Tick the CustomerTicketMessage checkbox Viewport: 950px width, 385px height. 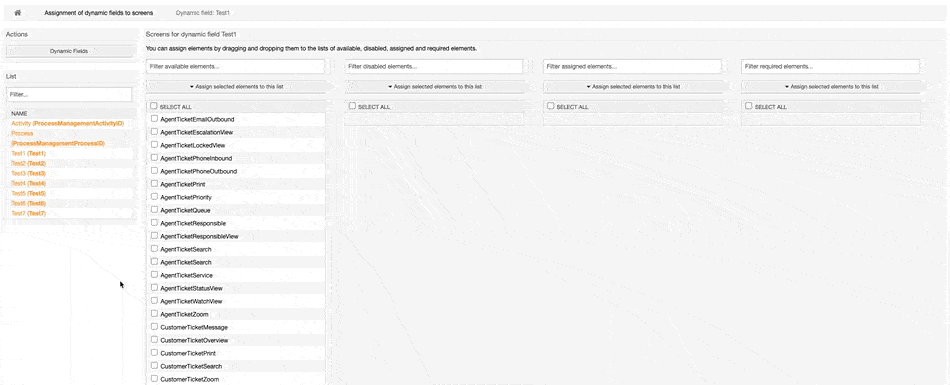(154, 327)
